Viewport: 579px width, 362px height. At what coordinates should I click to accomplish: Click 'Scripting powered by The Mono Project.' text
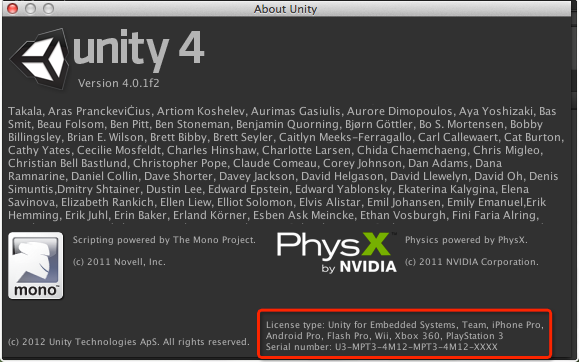tap(164, 240)
